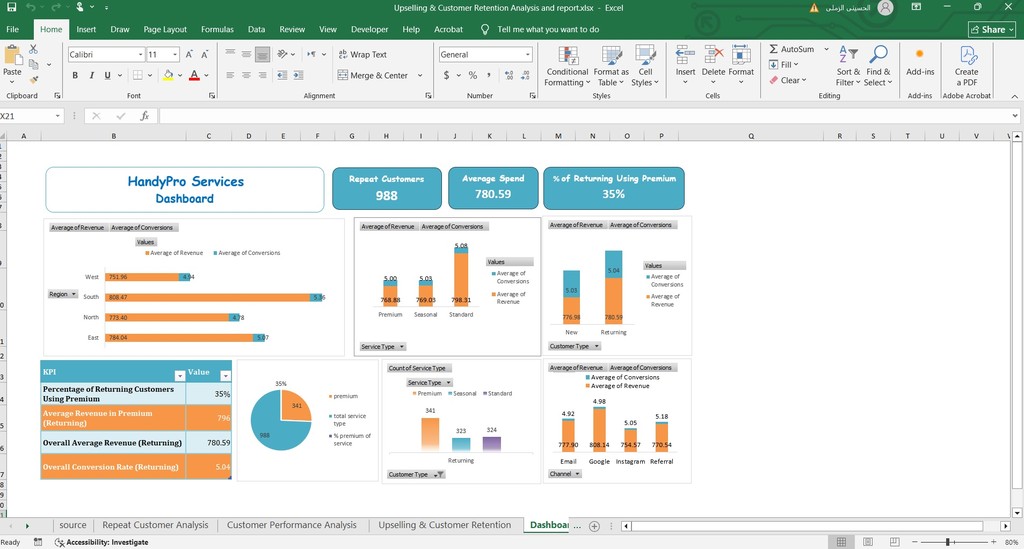Click the Format Painter brush icon
1024x549 pixels.
coord(33,80)
